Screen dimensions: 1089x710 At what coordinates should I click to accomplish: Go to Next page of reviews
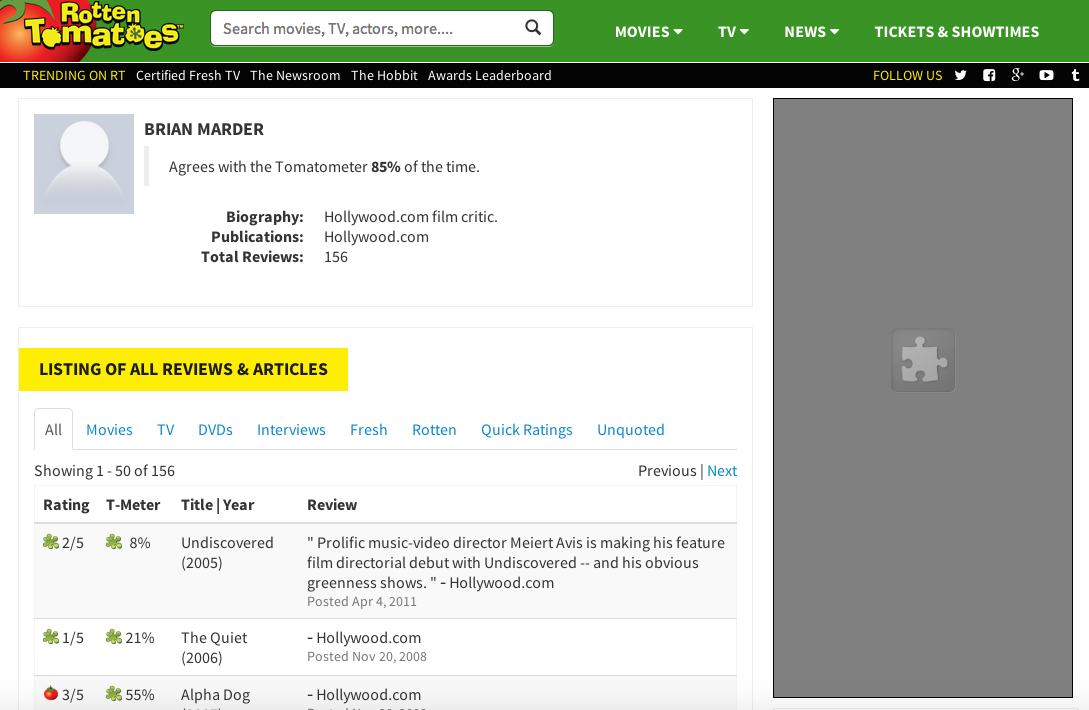click(x=722, y=471)
